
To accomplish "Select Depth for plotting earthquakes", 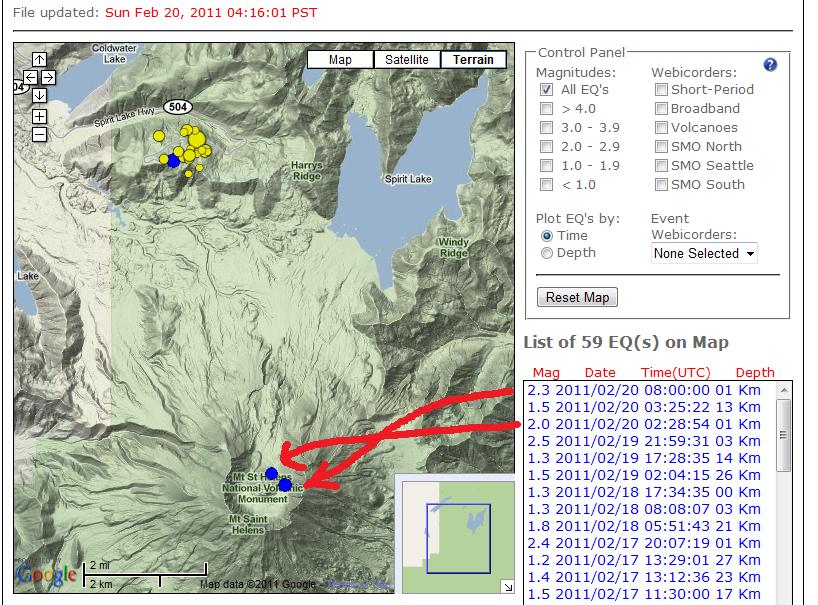I will pyautogui.click(x=547, y=254).
